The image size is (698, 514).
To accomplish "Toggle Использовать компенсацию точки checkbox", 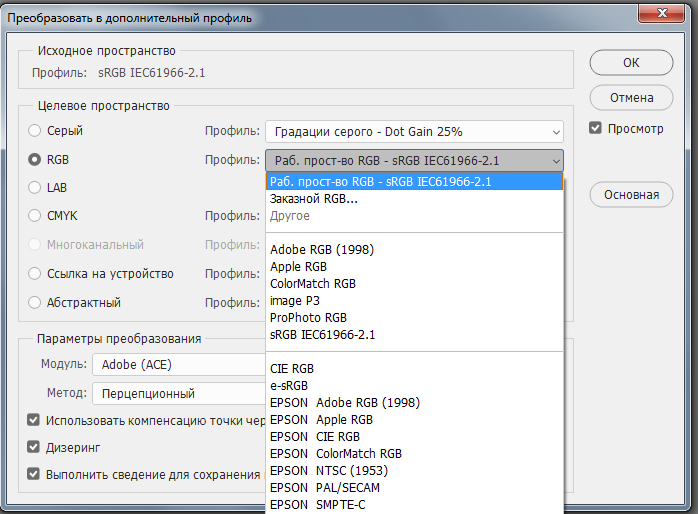I will tap(33, 420).
